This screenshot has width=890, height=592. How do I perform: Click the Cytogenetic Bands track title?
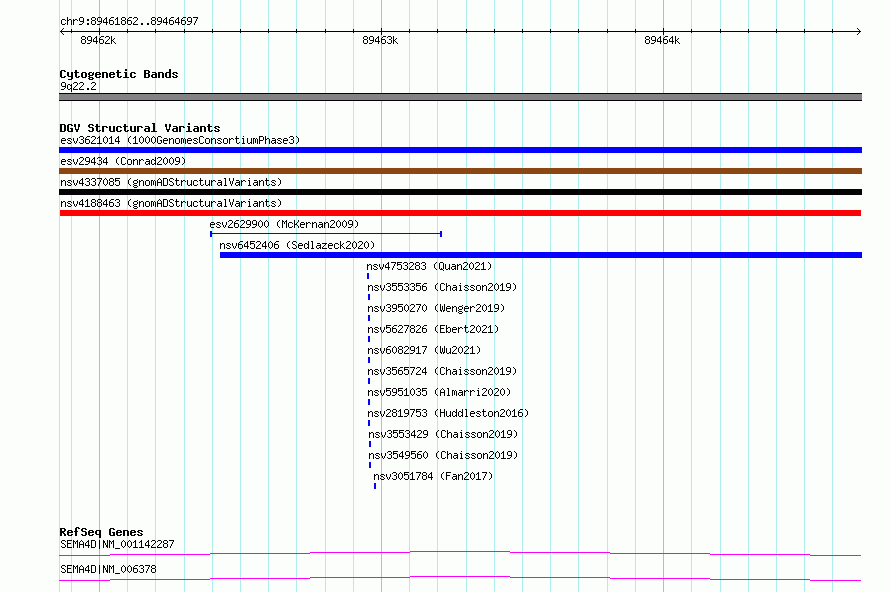point(119,74)
